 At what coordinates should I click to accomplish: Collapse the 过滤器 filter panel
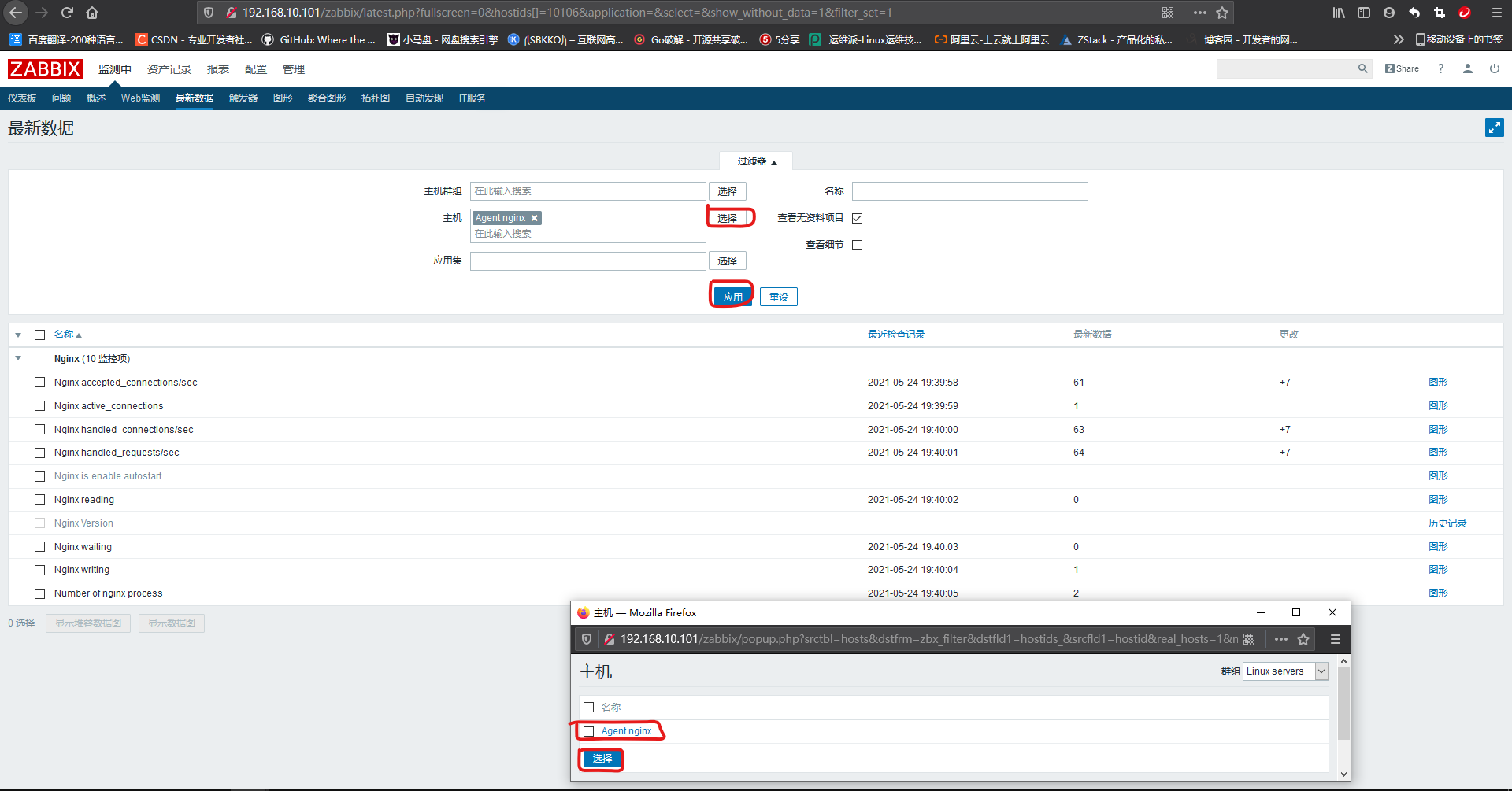pyautogui.click(x=756, y=161)
